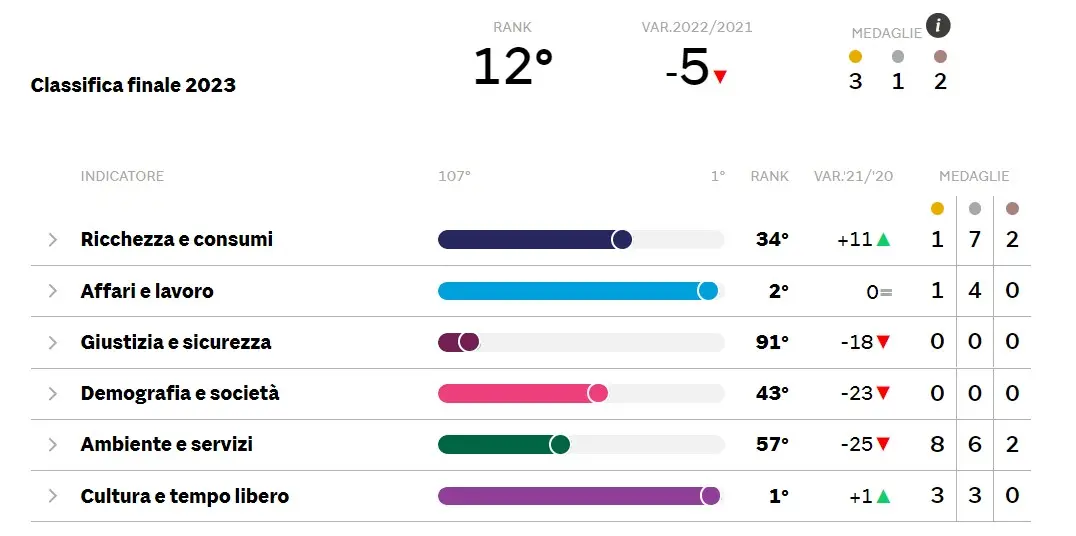
Task: Expand the Ambiente e servizi chevron
Action: tap(53, 445)
